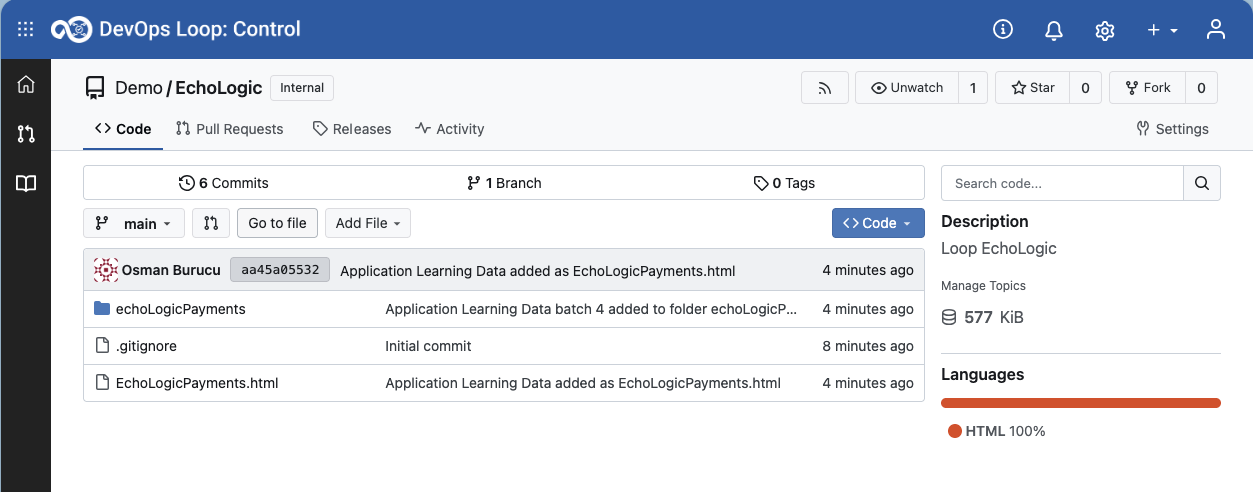Click the database size icon
This screenshot has width=1253, height=492.
[949, 317]
